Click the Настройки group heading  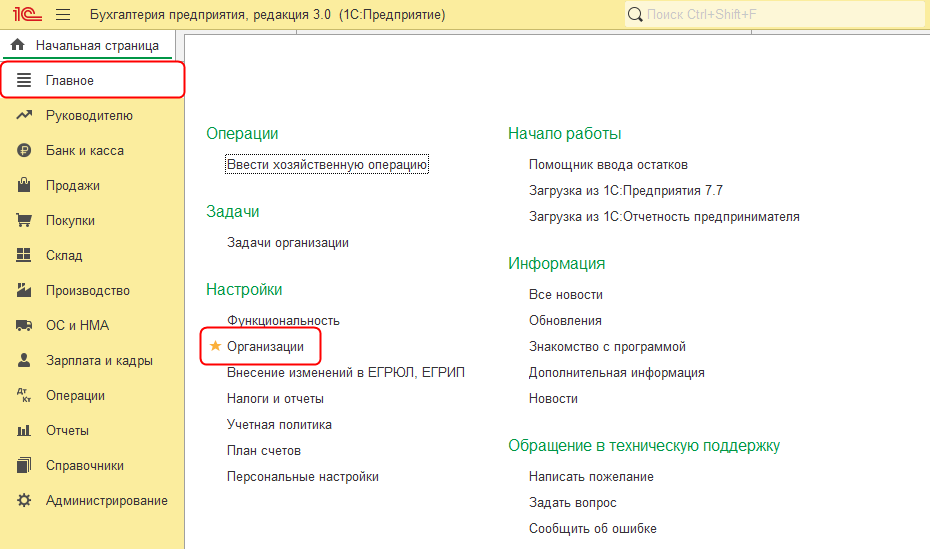click(244, 289)
